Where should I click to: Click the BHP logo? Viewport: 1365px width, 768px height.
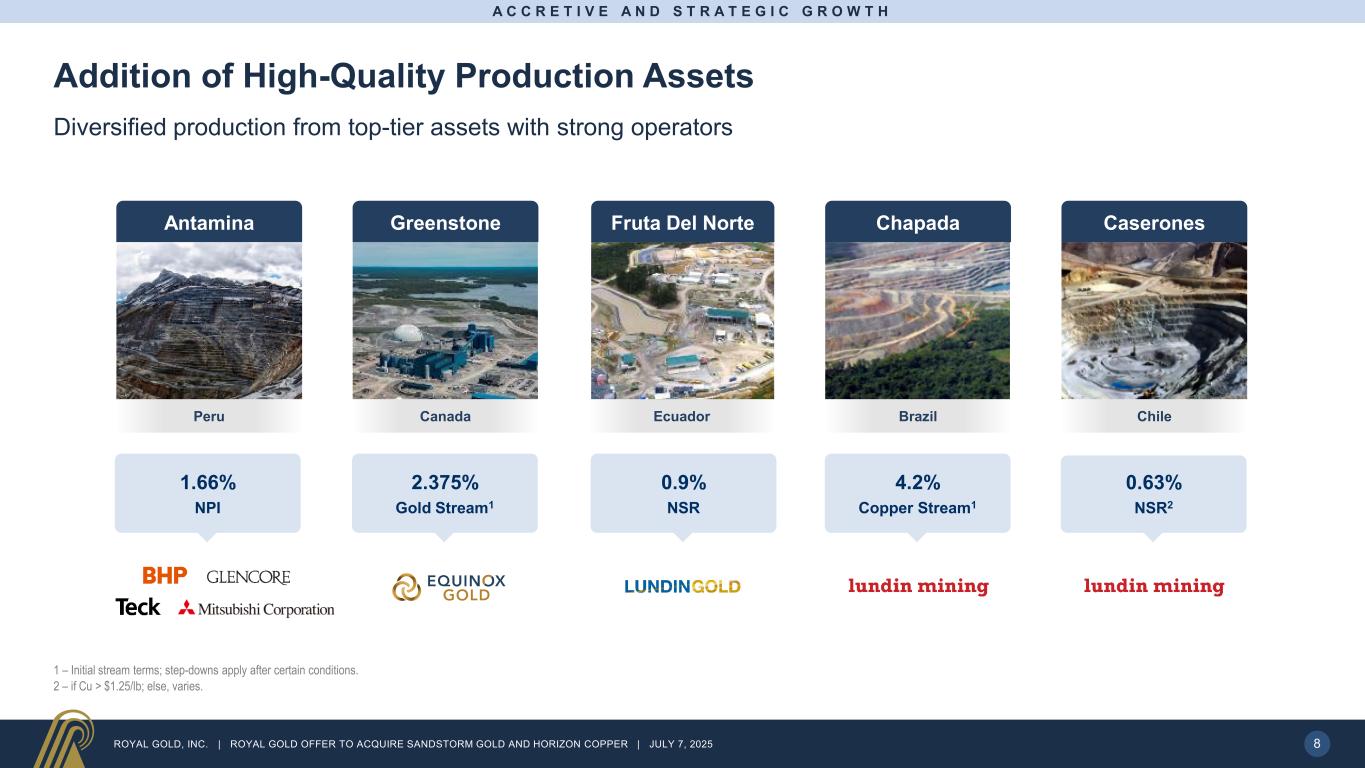(165, 577)
